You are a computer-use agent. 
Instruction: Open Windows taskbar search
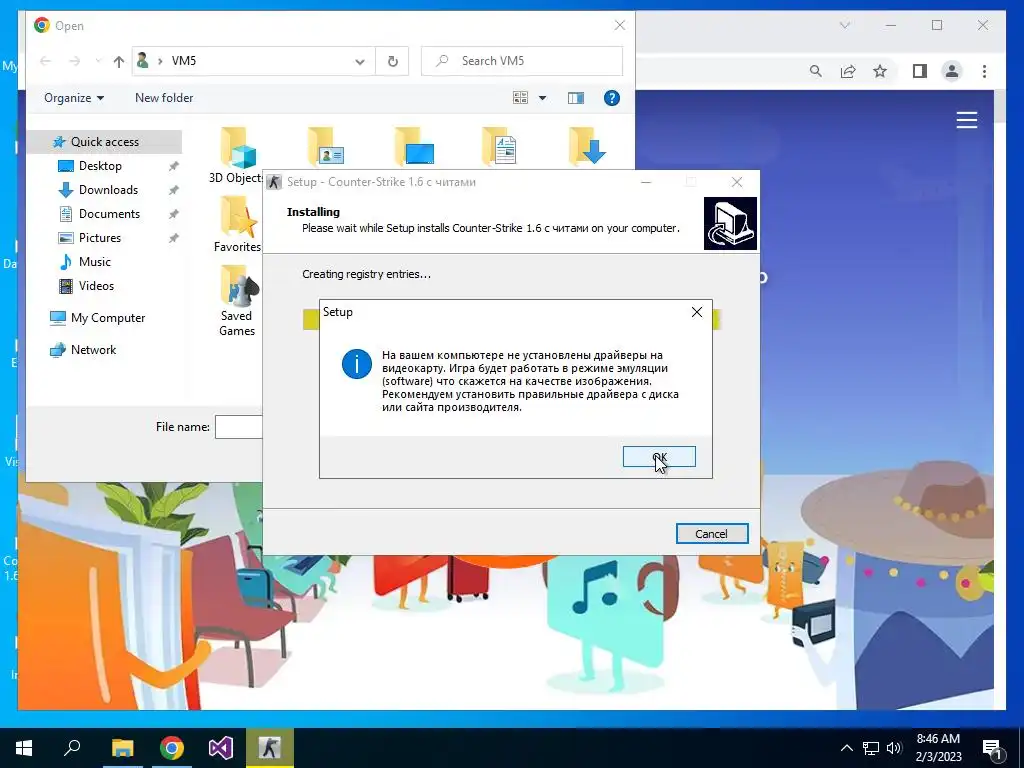pyautogui.click(x=72, y=748)
